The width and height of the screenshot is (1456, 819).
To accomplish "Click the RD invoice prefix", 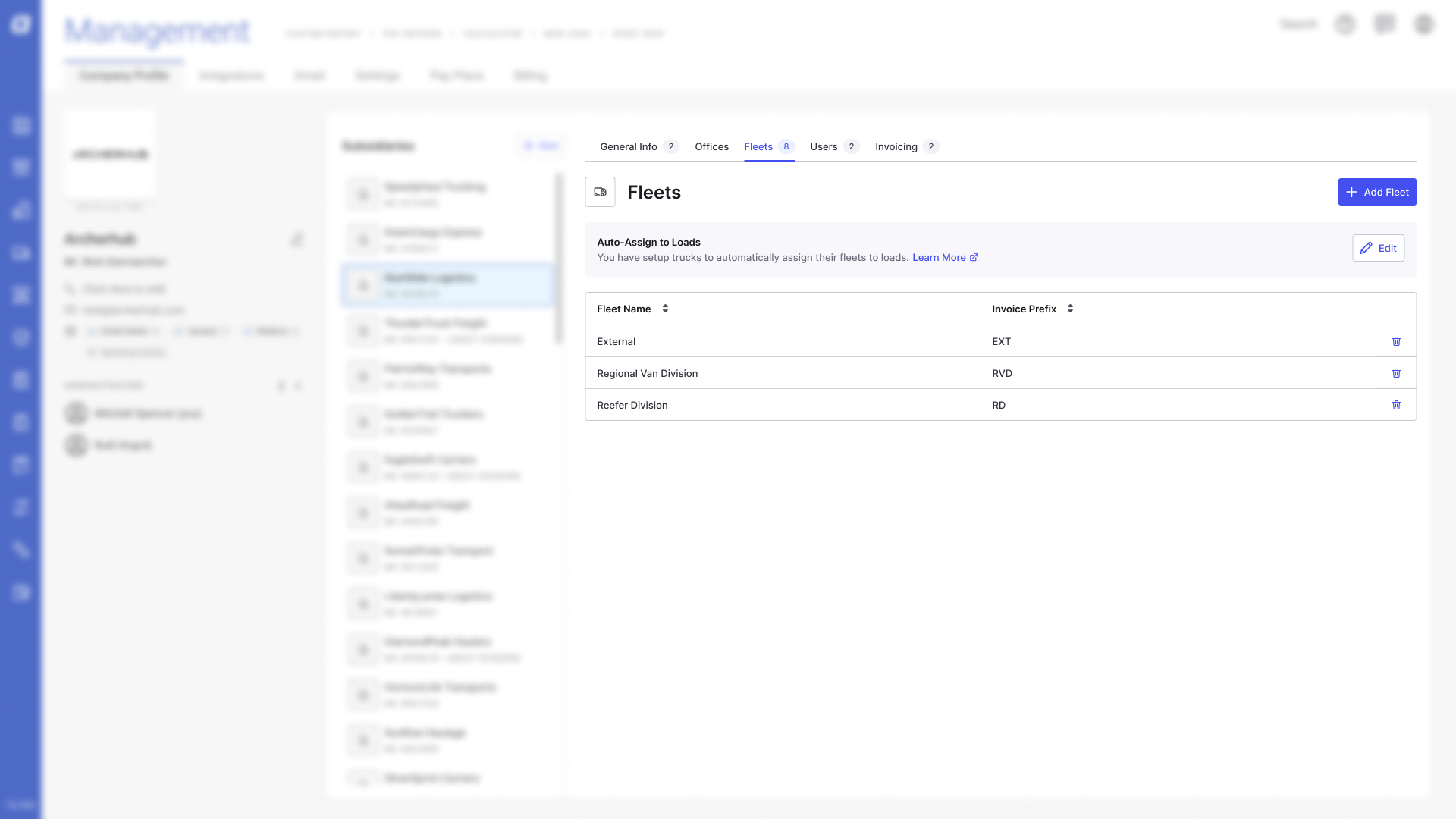I will [999, 405].
